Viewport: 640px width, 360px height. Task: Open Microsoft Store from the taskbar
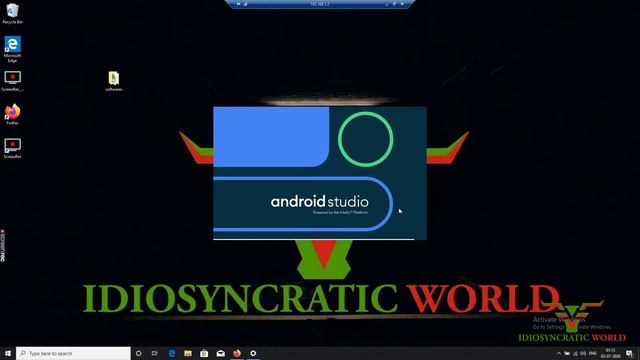pyautogui.click(x=204, y=353)
